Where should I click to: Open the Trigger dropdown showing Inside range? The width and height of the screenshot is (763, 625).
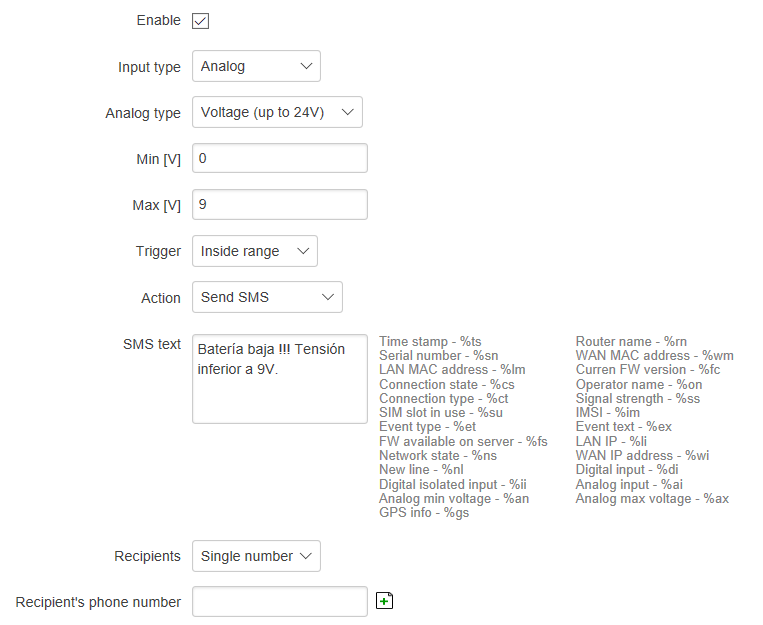(x=255, y=251)
